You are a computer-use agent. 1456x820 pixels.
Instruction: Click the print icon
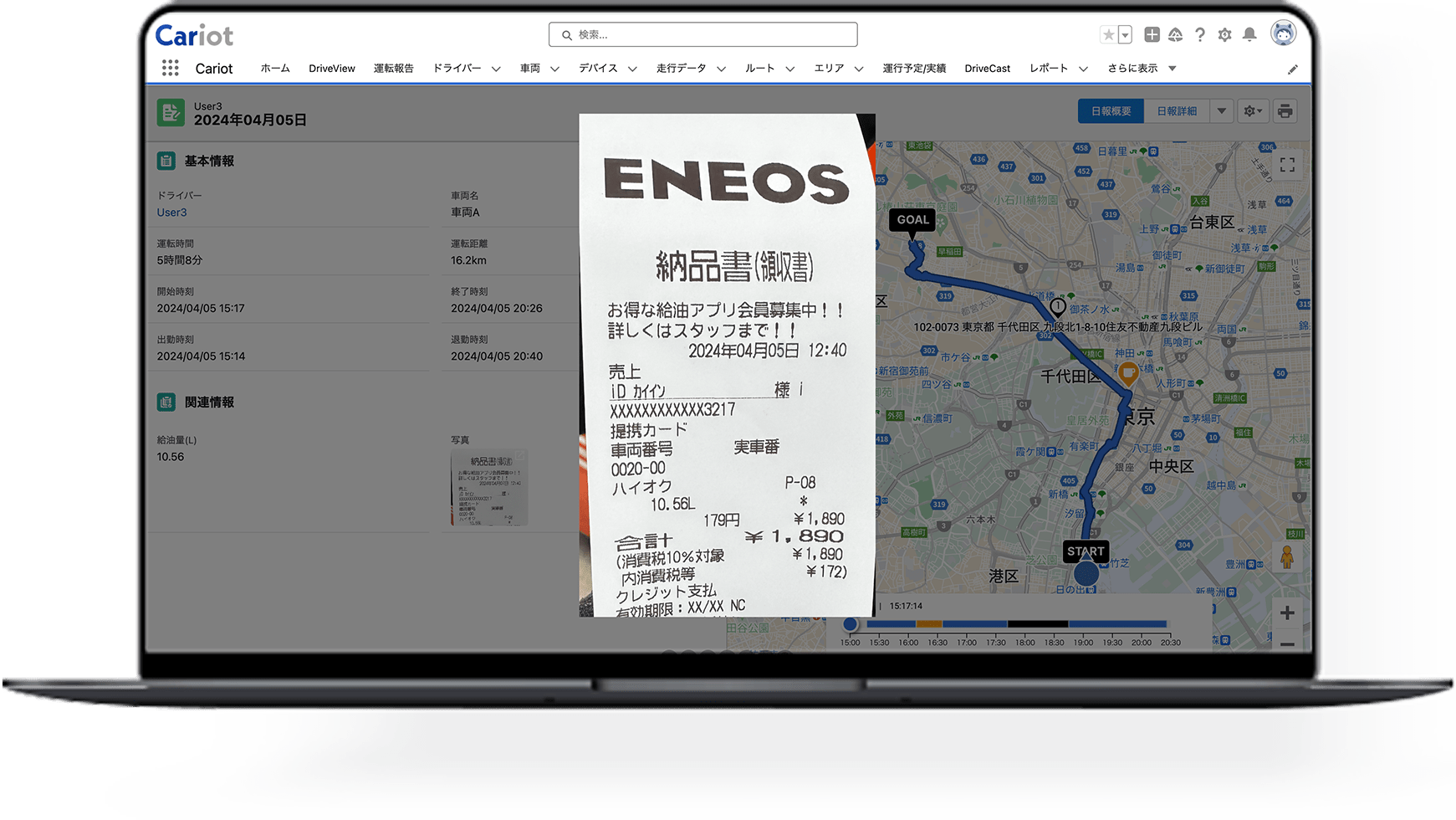pos(1285,111)
